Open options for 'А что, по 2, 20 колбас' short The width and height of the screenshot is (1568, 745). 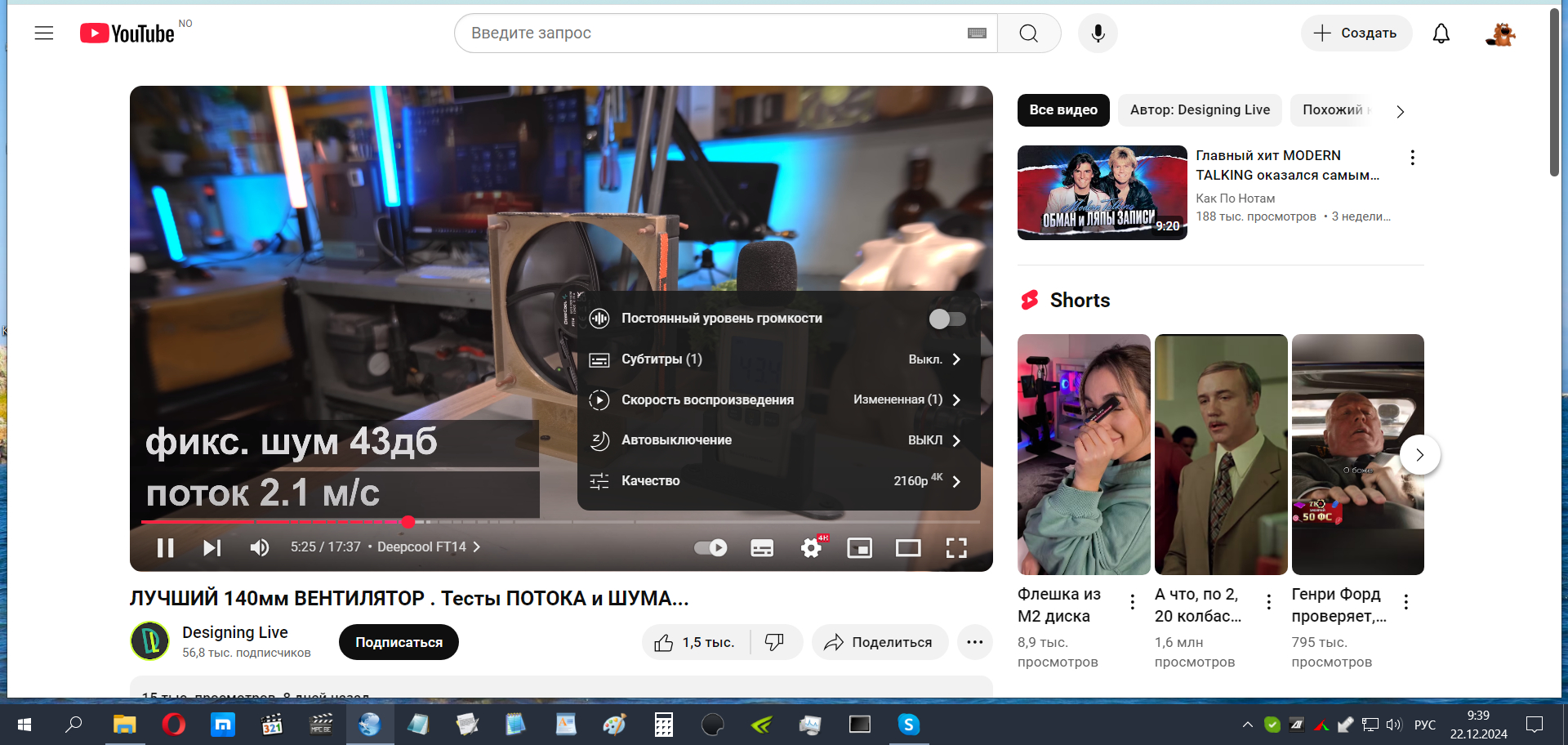[1268, 602]
